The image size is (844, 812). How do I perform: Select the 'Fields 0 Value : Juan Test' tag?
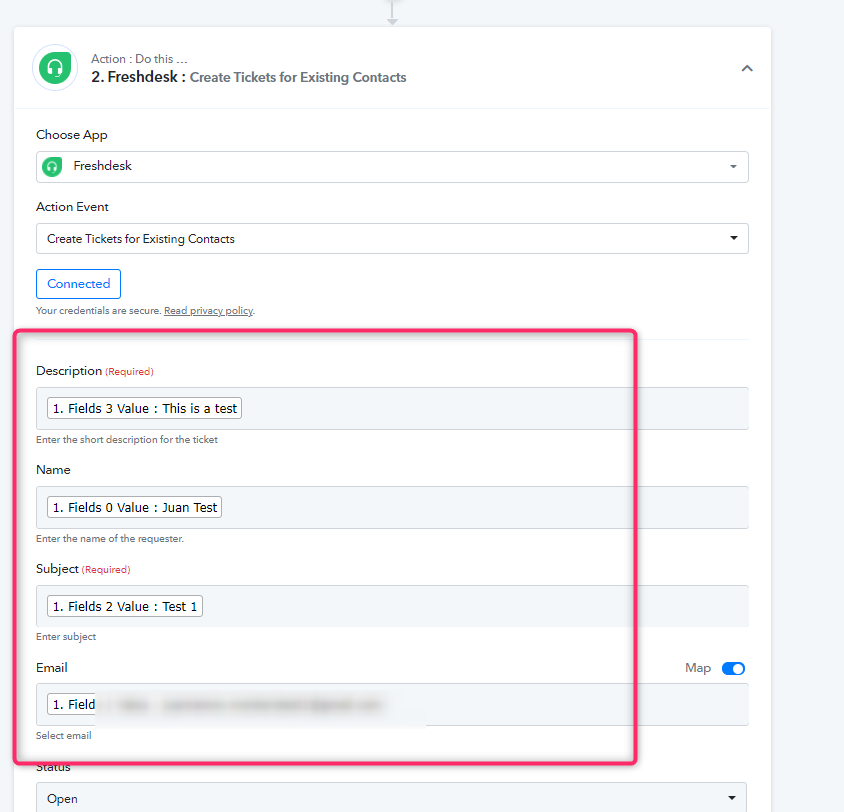135,507
